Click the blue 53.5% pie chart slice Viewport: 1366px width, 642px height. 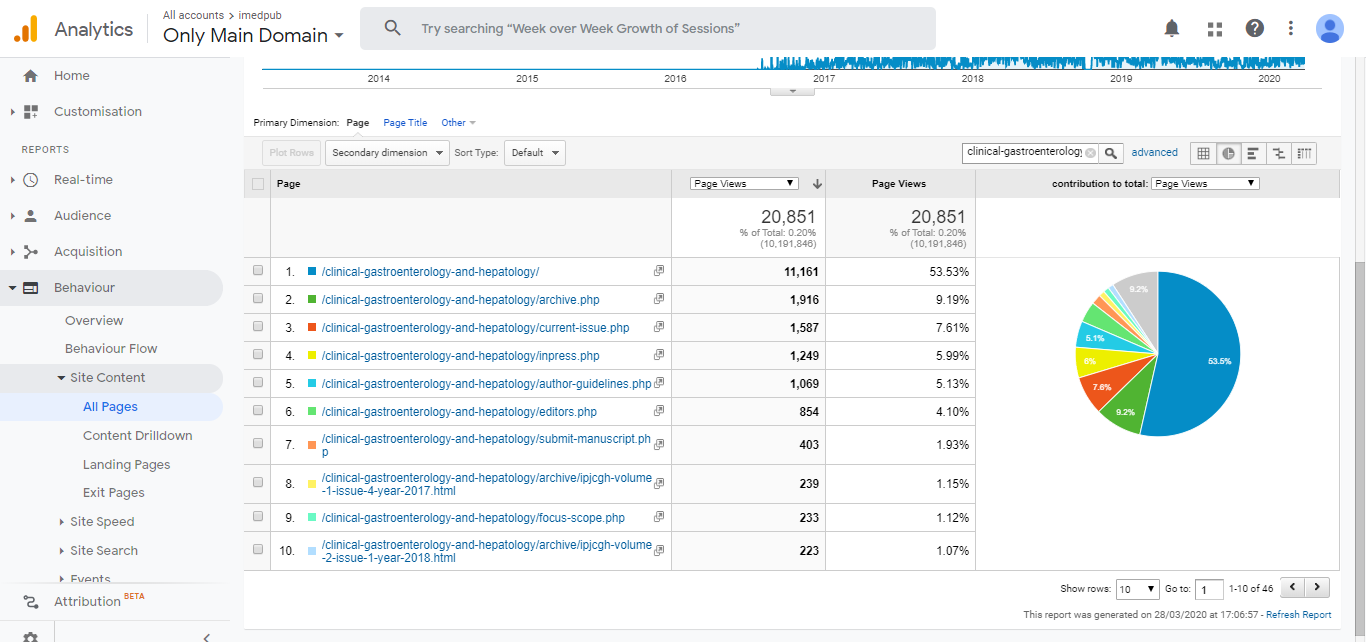pos(1200,360)
